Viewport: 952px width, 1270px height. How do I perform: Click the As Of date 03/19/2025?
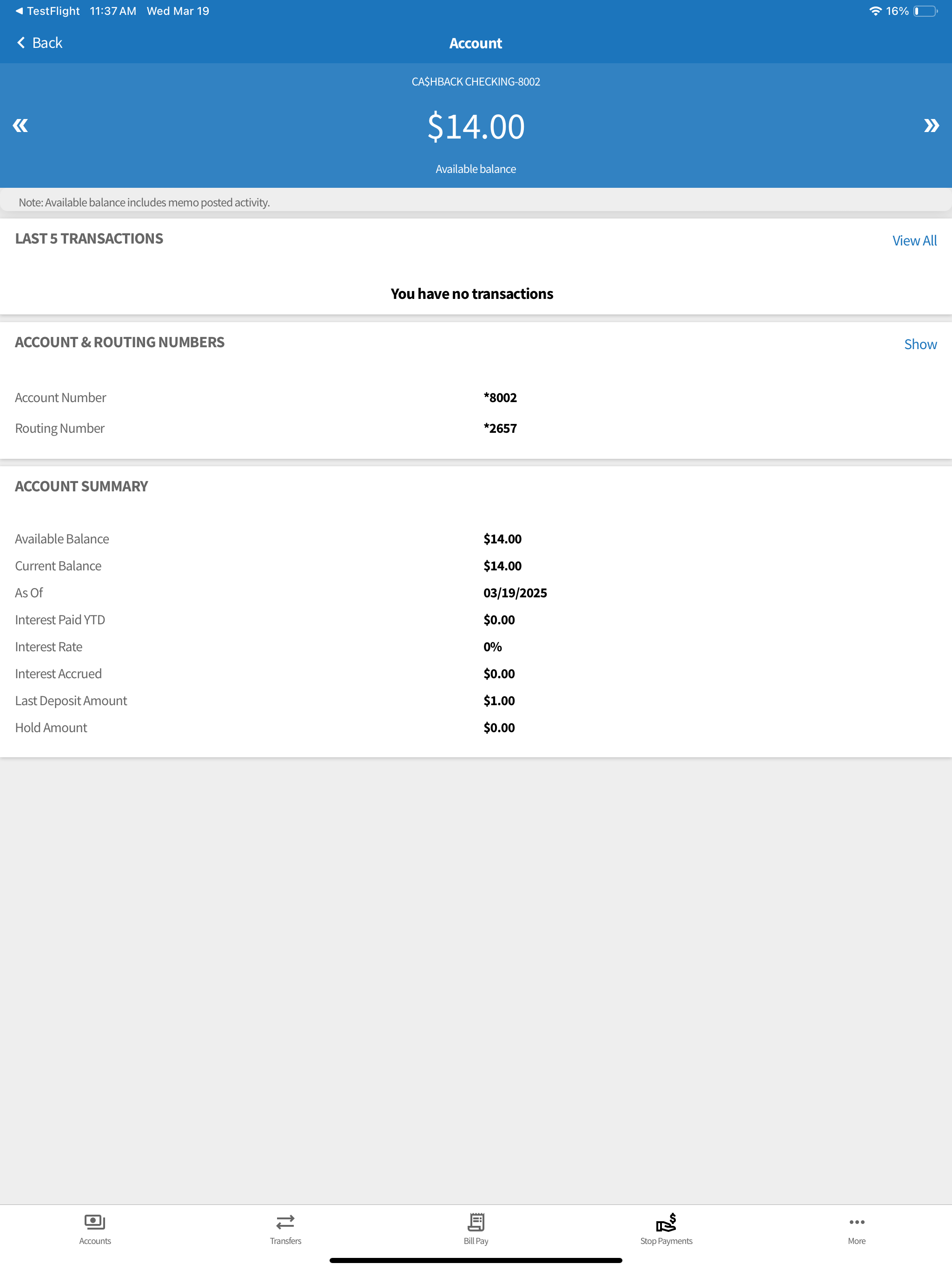tap(515, 593)
